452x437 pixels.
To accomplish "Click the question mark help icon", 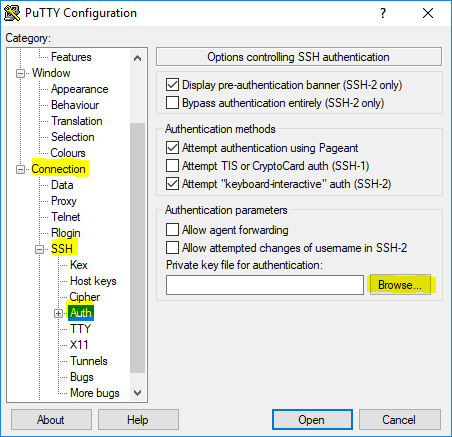I will [383, 13].
